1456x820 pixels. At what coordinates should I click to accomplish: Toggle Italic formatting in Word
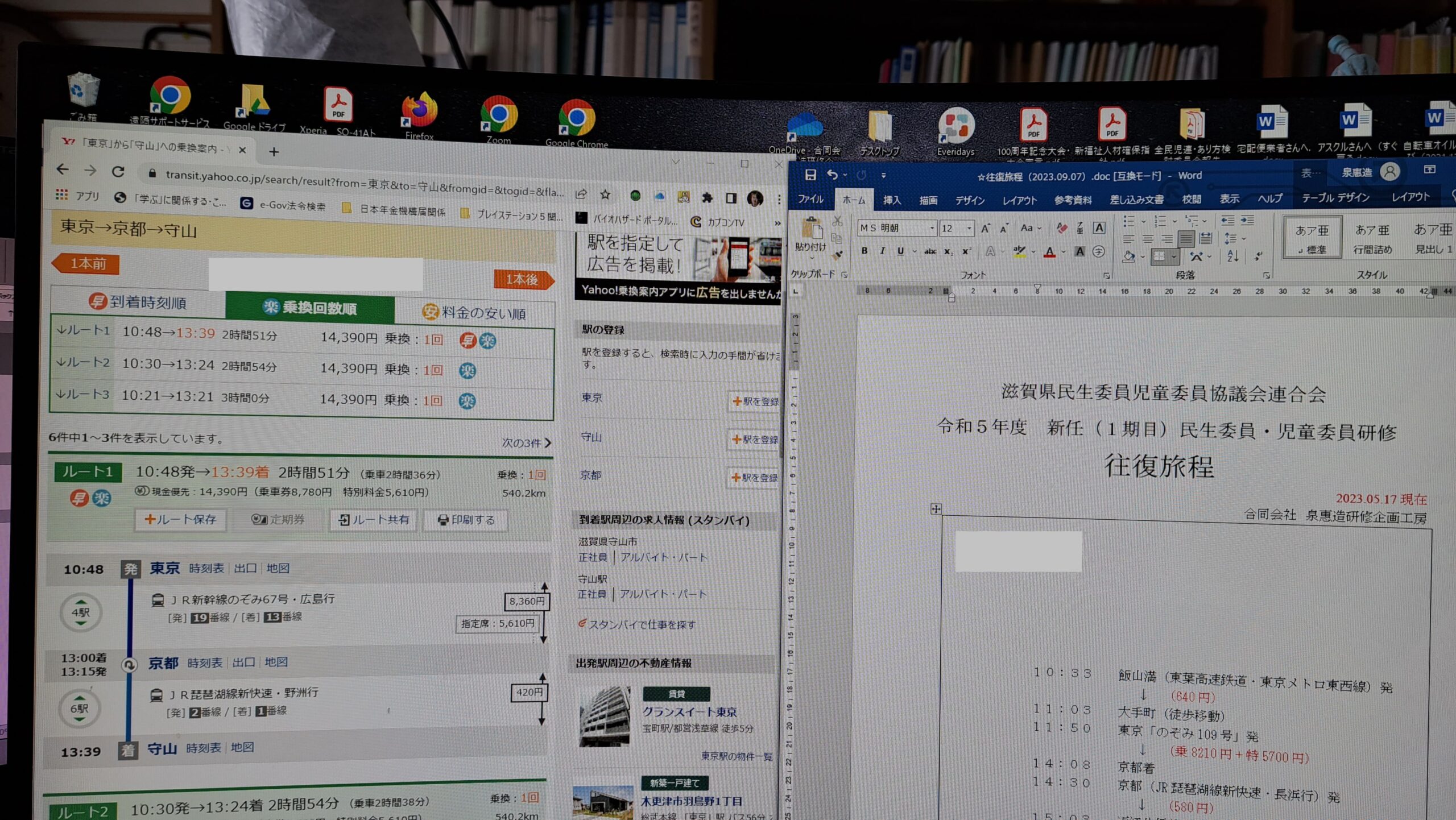coord(882,250)
